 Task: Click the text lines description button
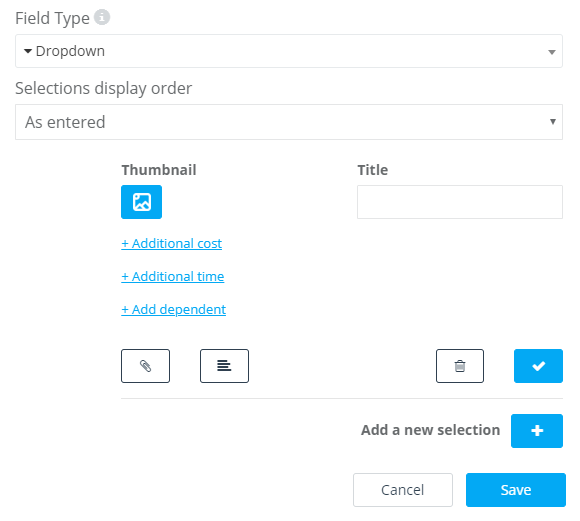tap(224, 366)
